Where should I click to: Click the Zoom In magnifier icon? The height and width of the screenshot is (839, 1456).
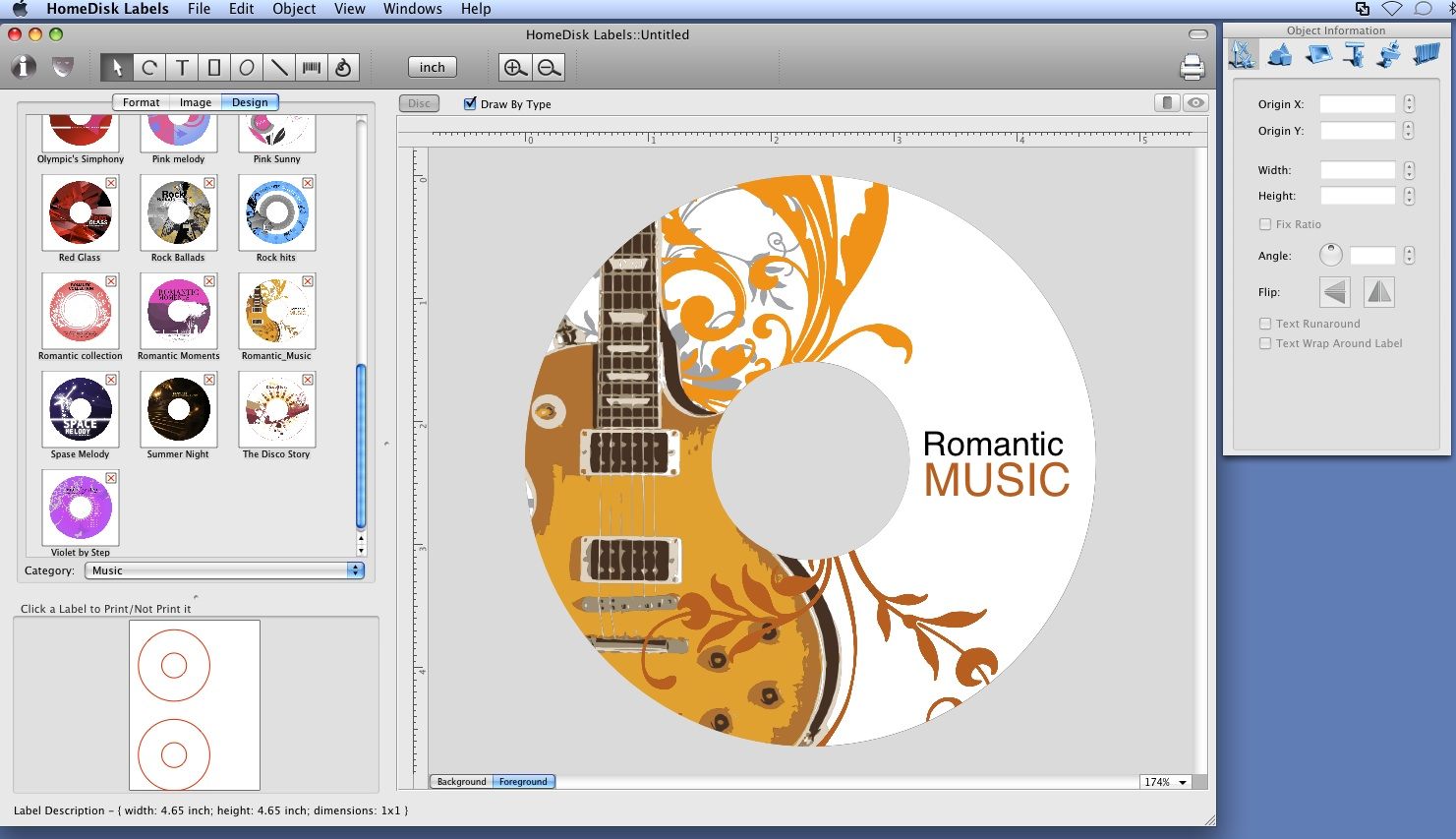pyautogui.click(x=514, y=67)
